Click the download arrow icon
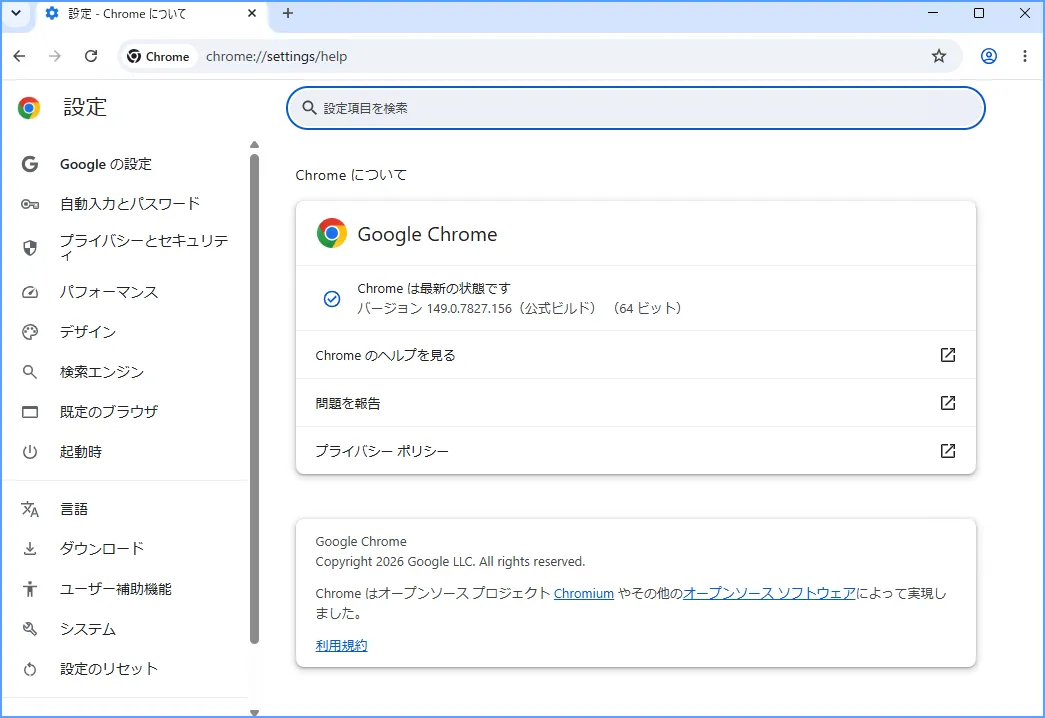Viewport: 1045px width, 718px height. coord(30,549)
